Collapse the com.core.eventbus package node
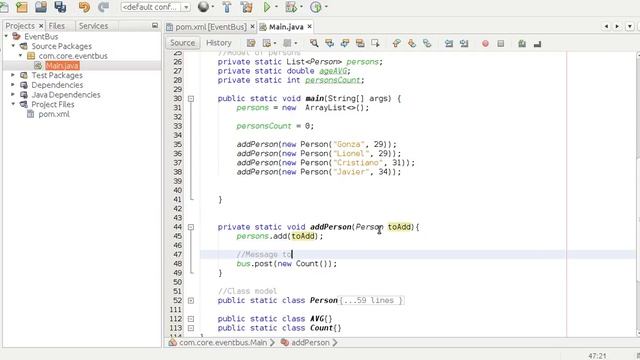The height and width of the screenshot is (360, 640). click(x=20, y=56)
